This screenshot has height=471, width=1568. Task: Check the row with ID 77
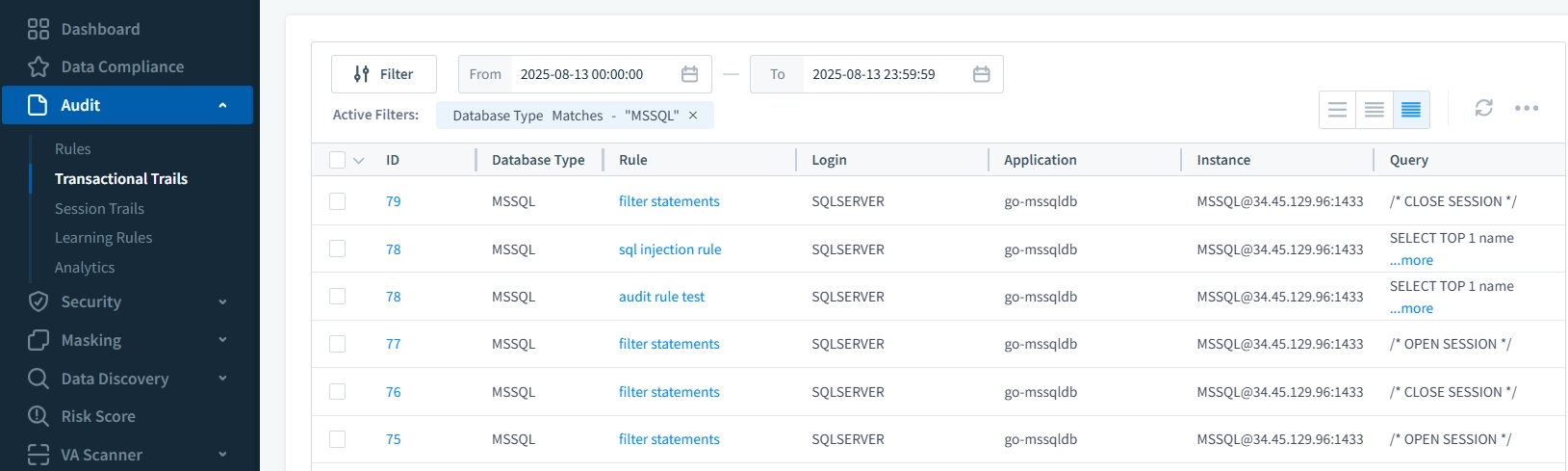coord(337,344)
